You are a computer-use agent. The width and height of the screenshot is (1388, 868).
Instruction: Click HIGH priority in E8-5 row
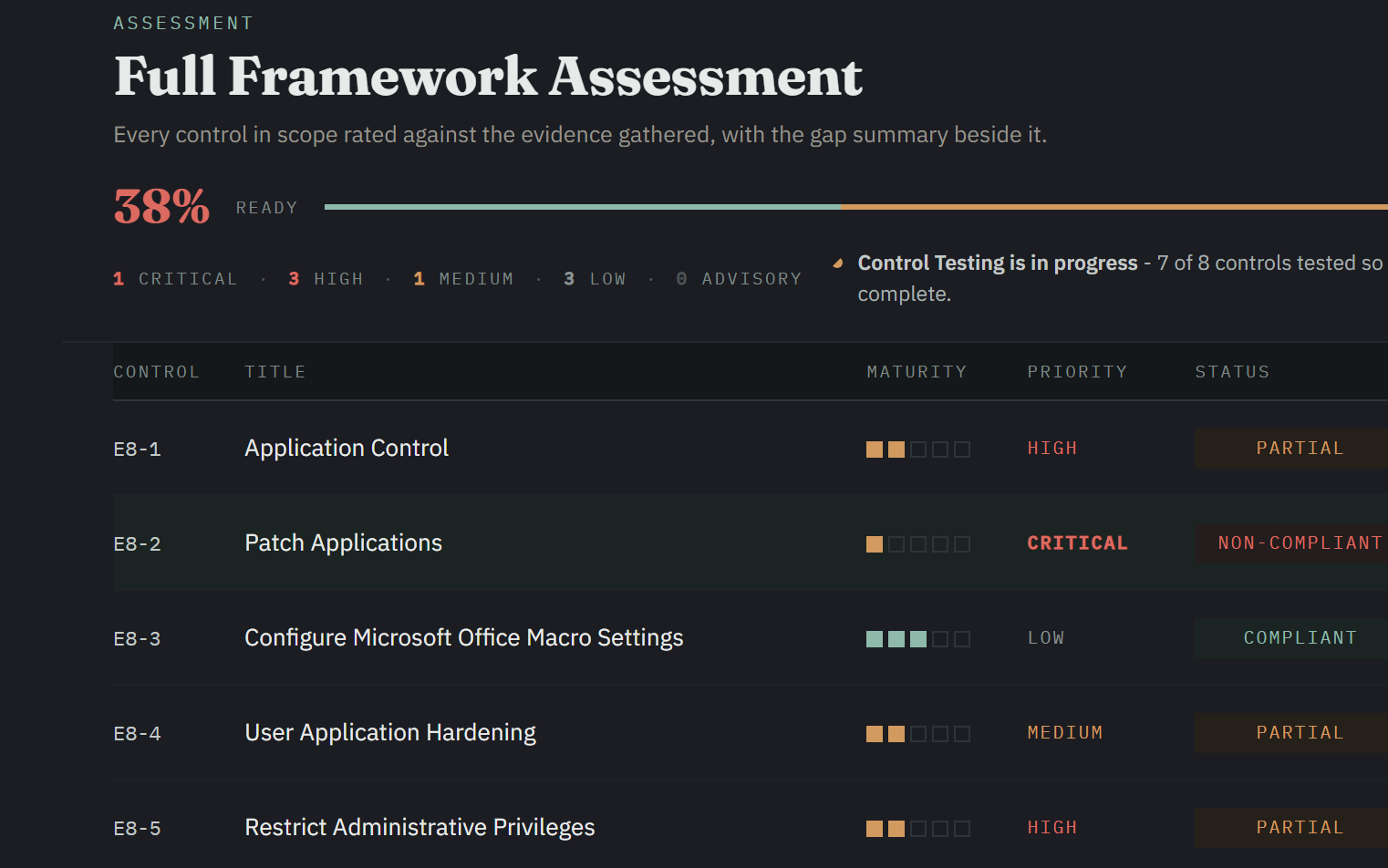click(x=1051, y=828)
